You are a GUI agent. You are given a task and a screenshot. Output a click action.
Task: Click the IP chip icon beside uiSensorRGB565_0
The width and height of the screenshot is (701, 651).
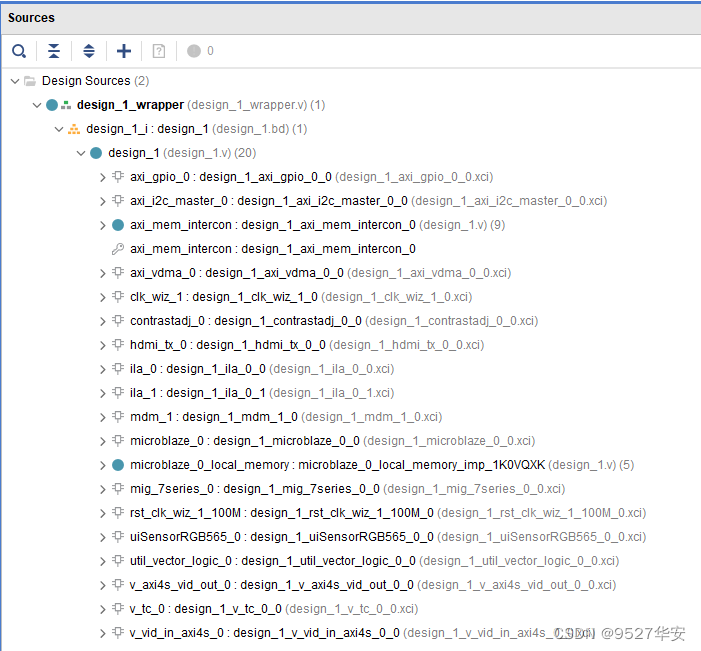(x=118, y=536)
